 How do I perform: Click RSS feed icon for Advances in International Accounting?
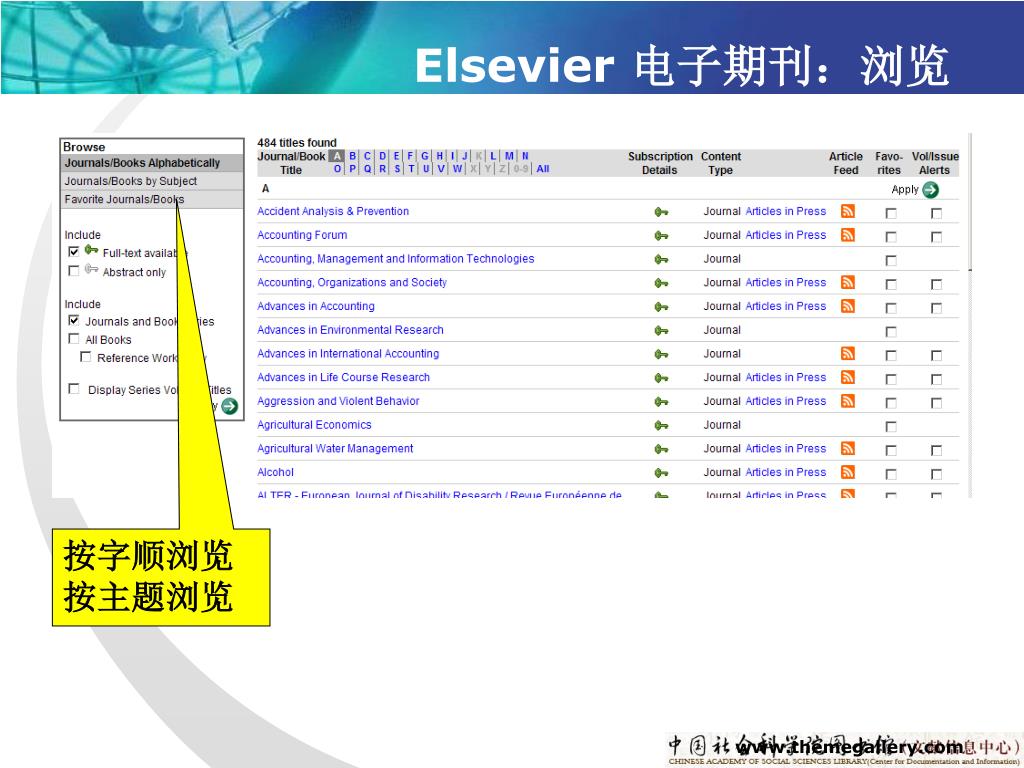pos(848,353)
